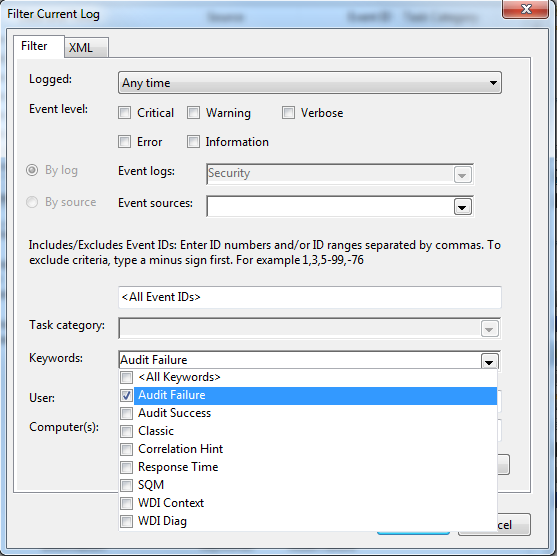Tick the Audit Success keyword
Viewport: 557px width, 556px height.
pos(126,413)
